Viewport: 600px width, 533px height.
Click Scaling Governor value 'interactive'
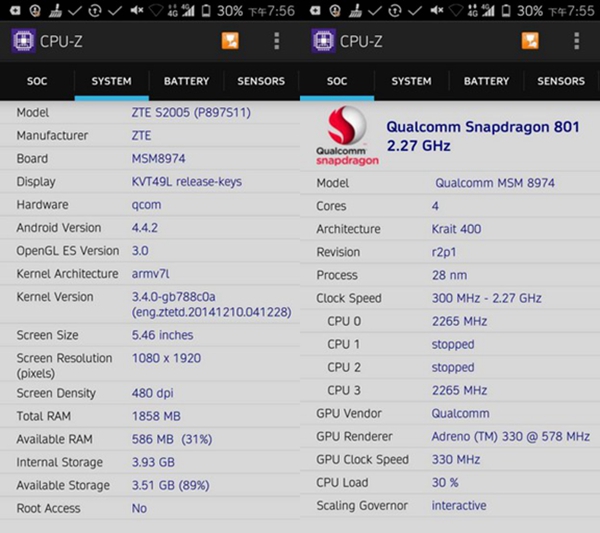459,505
